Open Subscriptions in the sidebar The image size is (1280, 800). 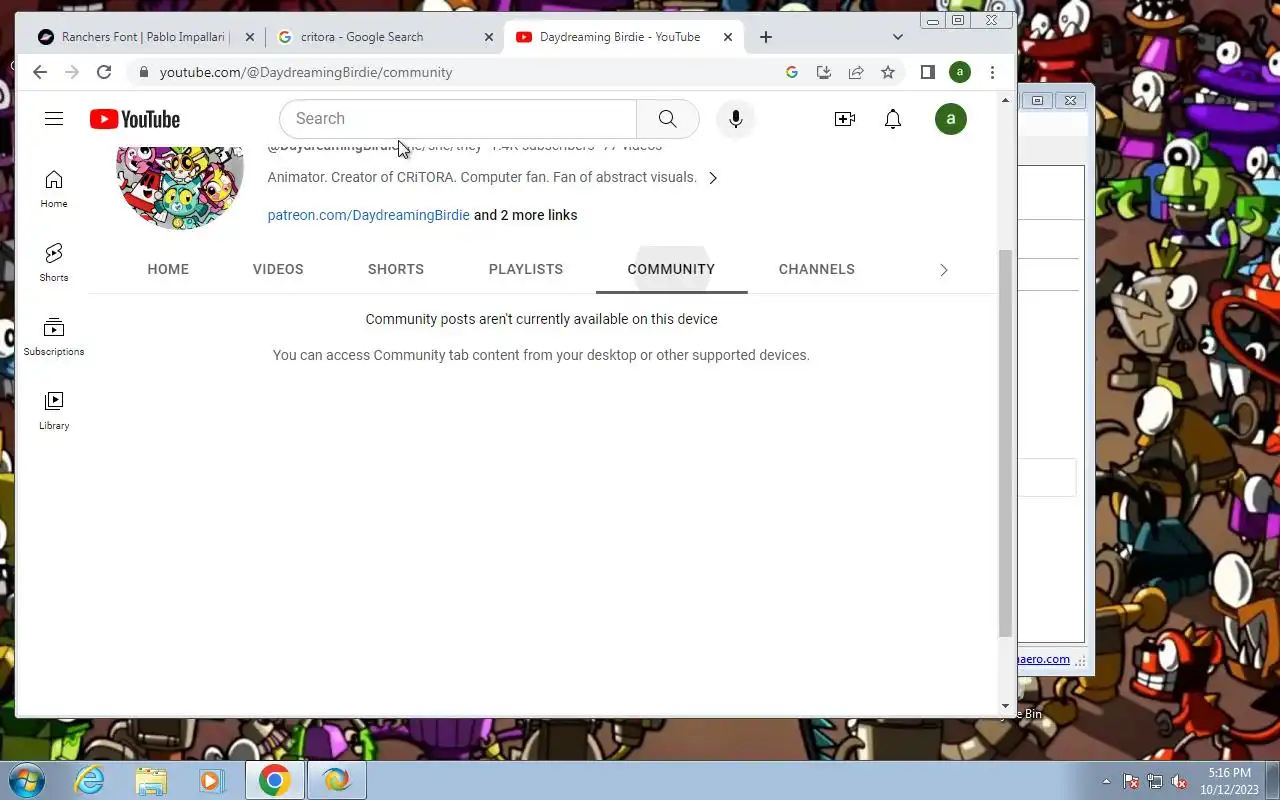coord(54,337)
